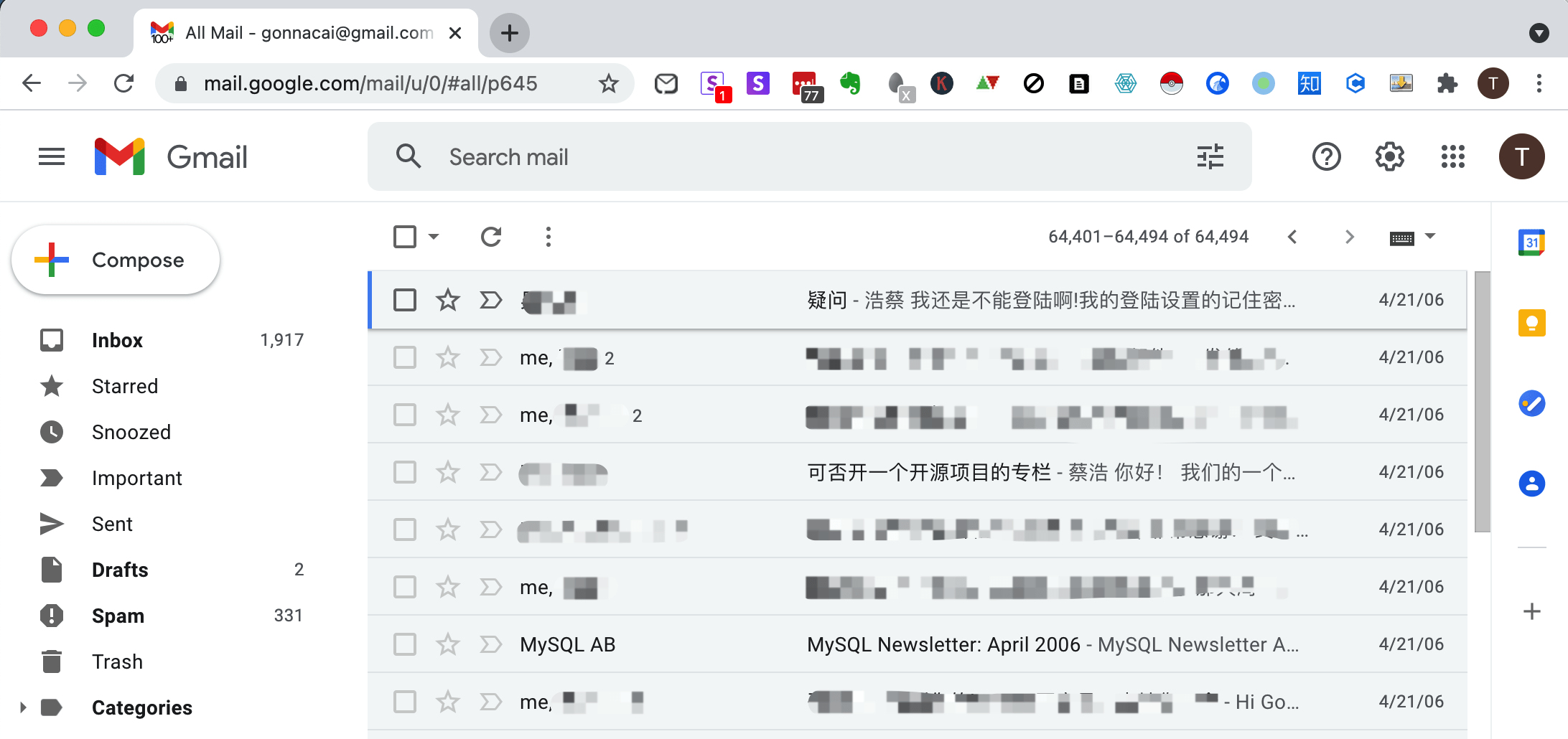Open Gmail Settings gear
This screenshot has width=1568, height=739.
click(x=1389, y=156)
